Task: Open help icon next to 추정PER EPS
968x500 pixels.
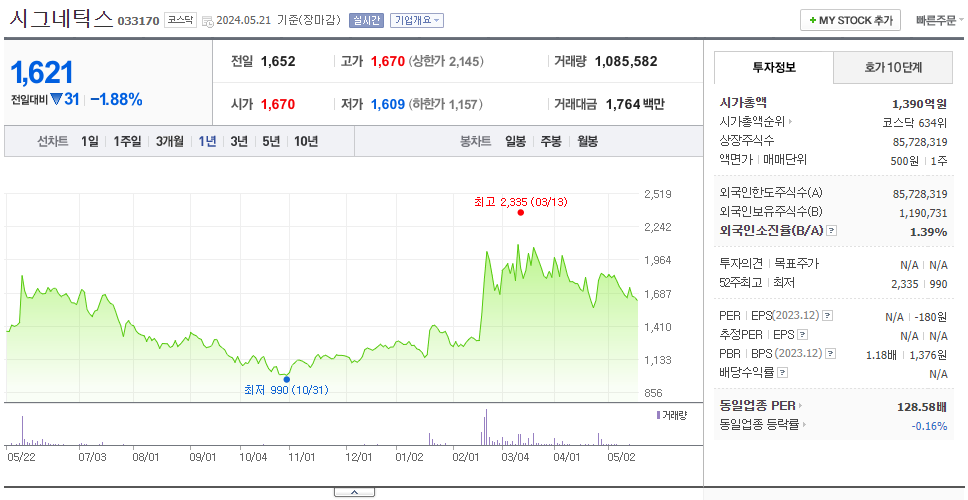Action: 803,335
